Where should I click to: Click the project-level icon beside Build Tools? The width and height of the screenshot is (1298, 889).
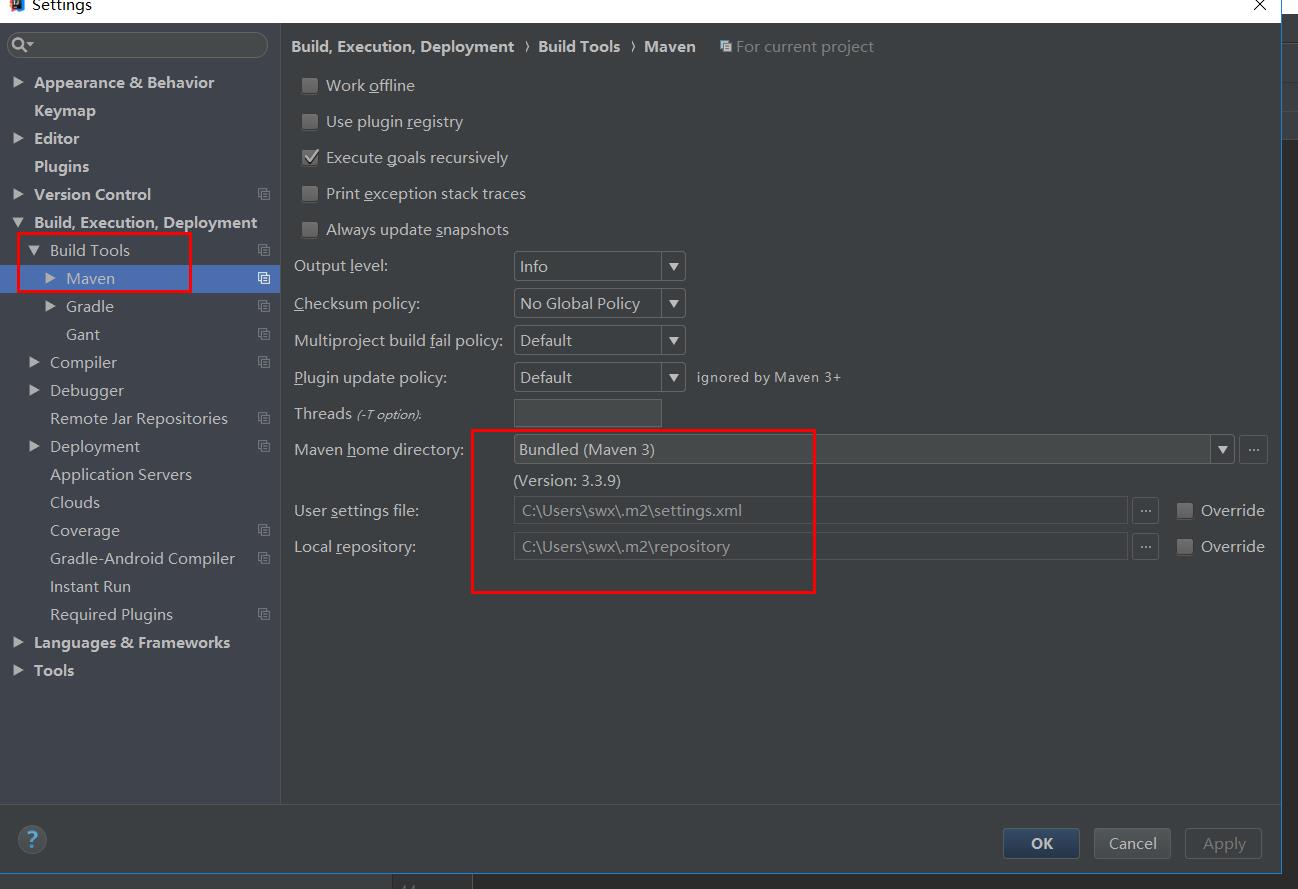click(264, 250)
